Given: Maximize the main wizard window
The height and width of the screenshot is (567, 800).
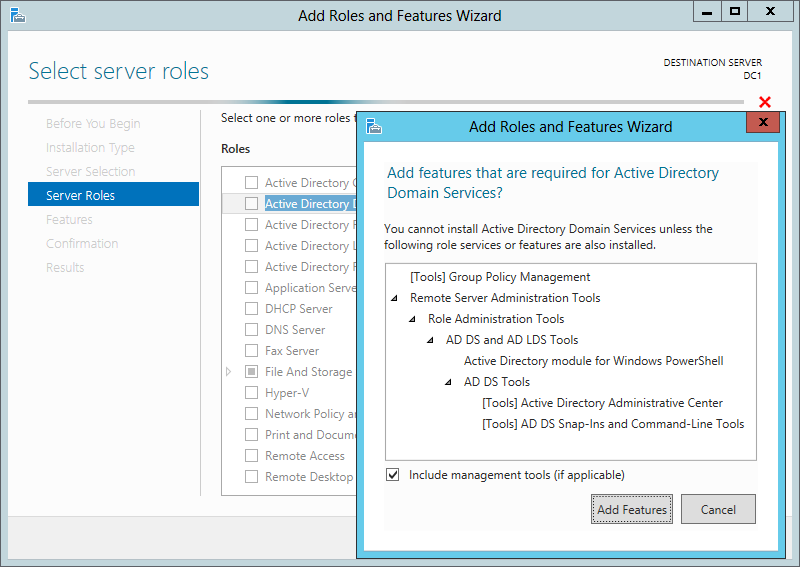Looking at the screenshot, I should [x=734, y=12].
